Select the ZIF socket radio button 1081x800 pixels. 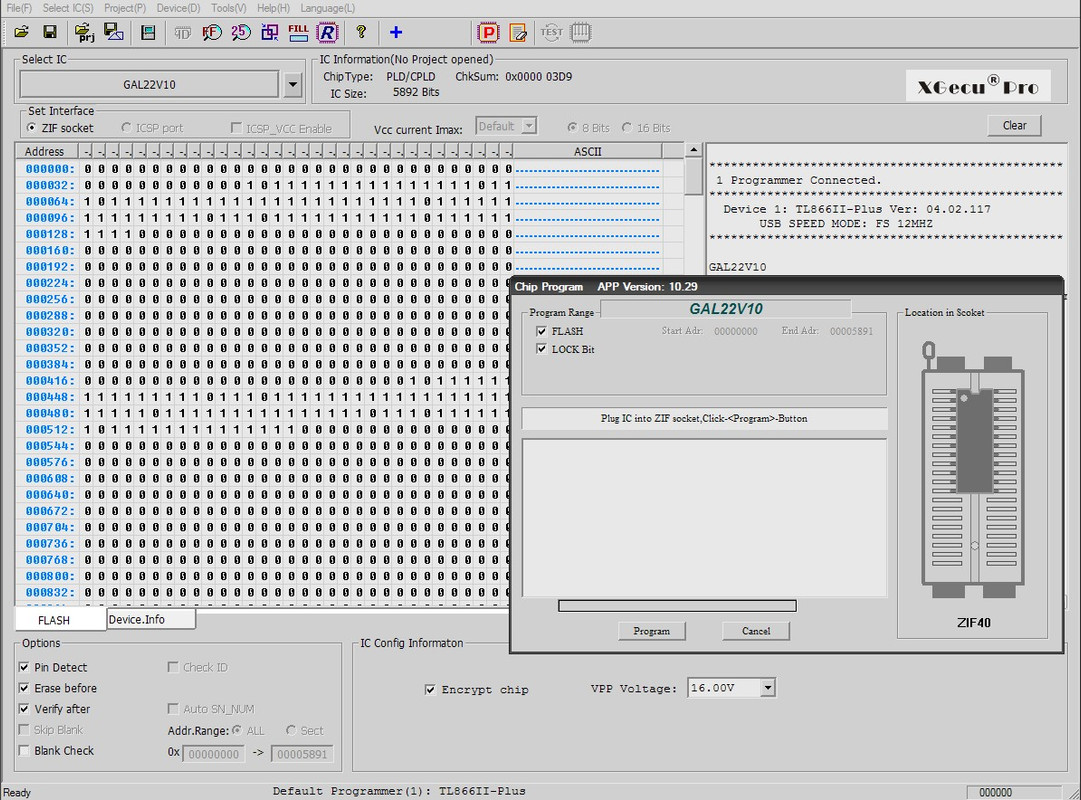31,128
